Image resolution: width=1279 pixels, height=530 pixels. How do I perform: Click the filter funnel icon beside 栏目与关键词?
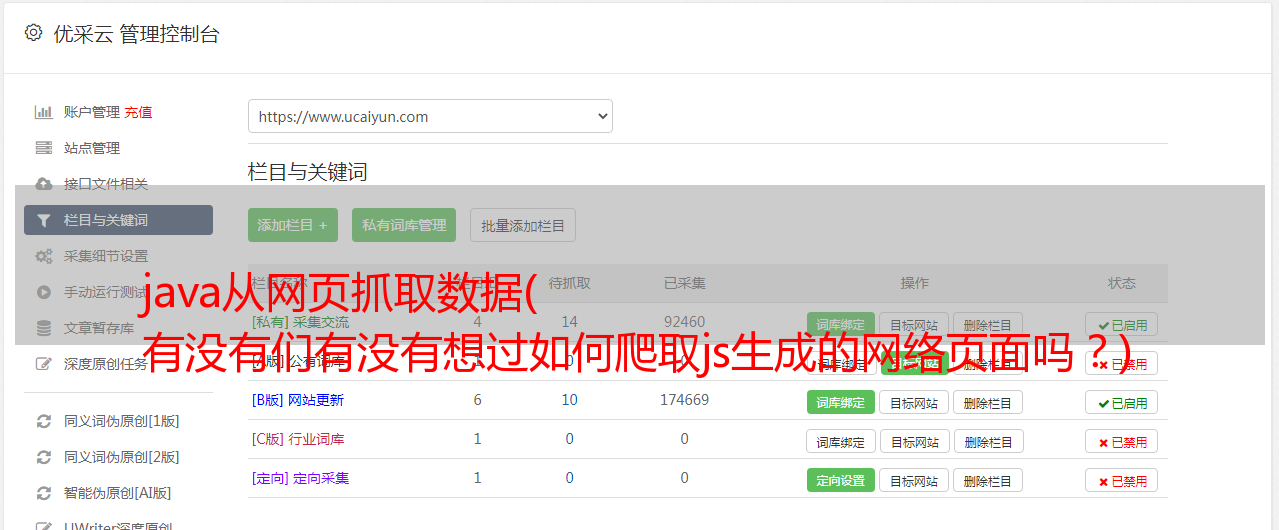point(43,220)
